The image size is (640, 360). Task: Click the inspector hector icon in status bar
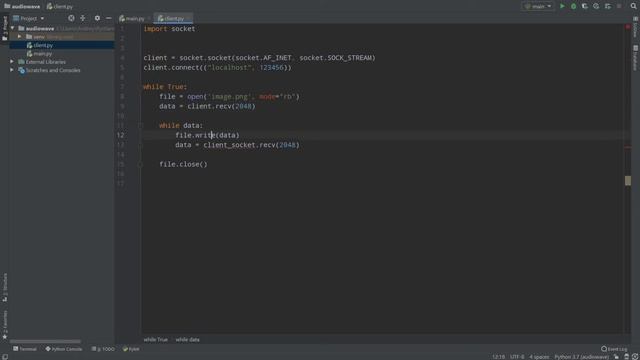point(627,357)
